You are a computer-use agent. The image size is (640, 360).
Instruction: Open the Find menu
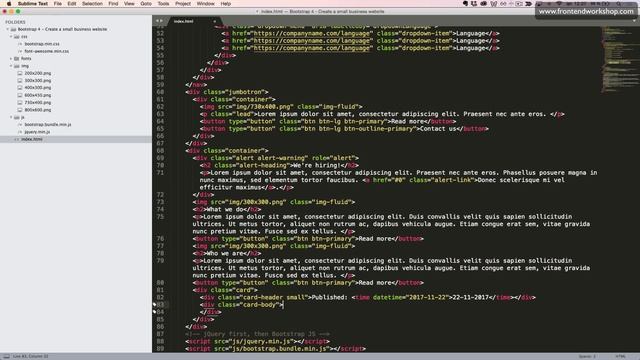113,4
